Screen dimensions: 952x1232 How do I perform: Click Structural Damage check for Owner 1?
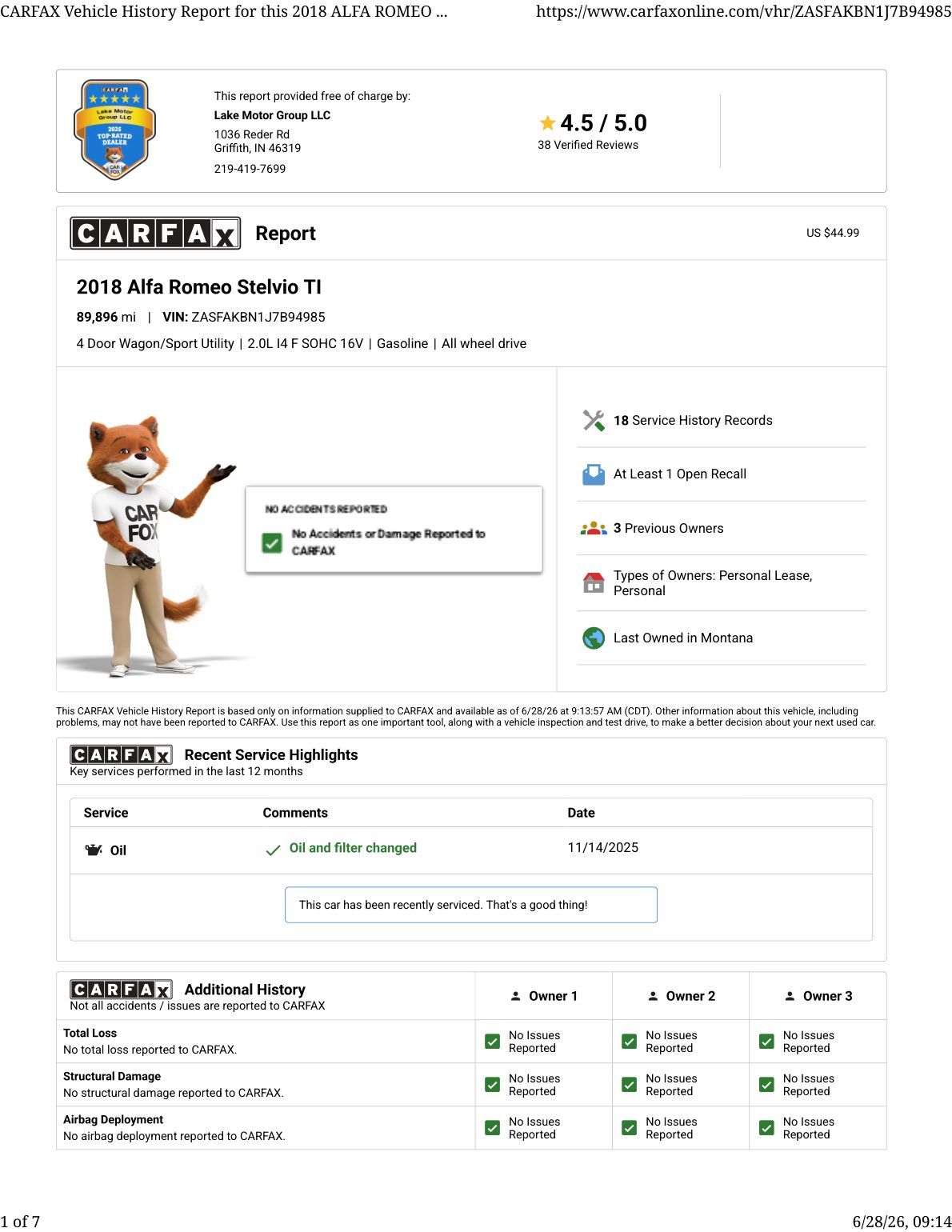(x=493, y=1085)
